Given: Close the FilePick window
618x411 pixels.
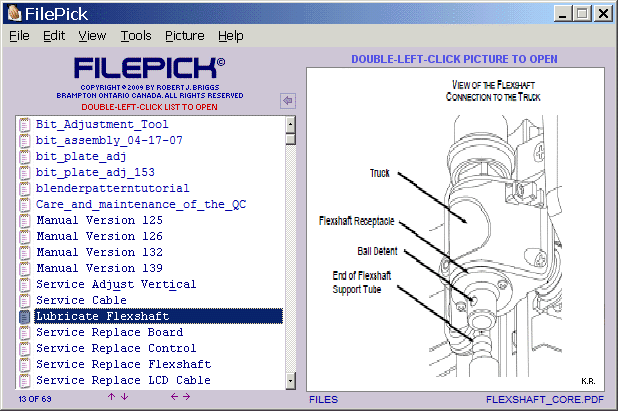Looking at the screenshot, I should 603,14.
